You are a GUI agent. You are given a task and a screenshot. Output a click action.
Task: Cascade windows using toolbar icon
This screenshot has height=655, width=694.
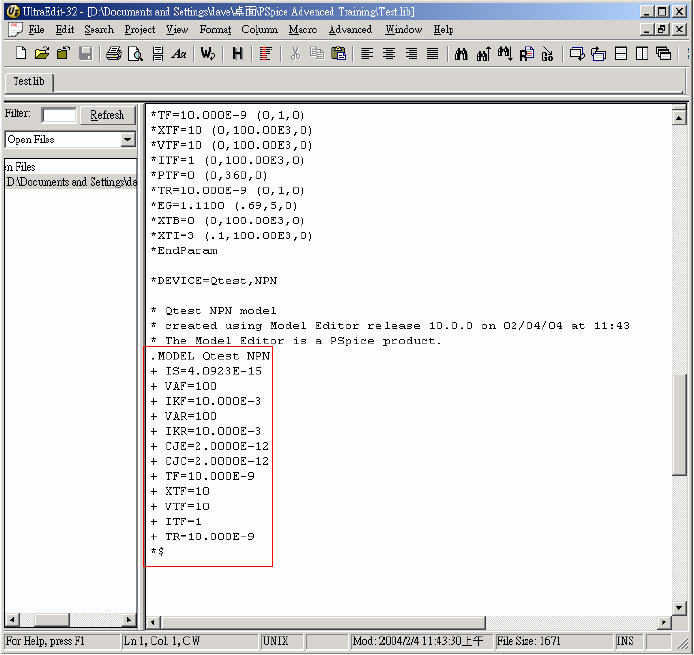663,54
